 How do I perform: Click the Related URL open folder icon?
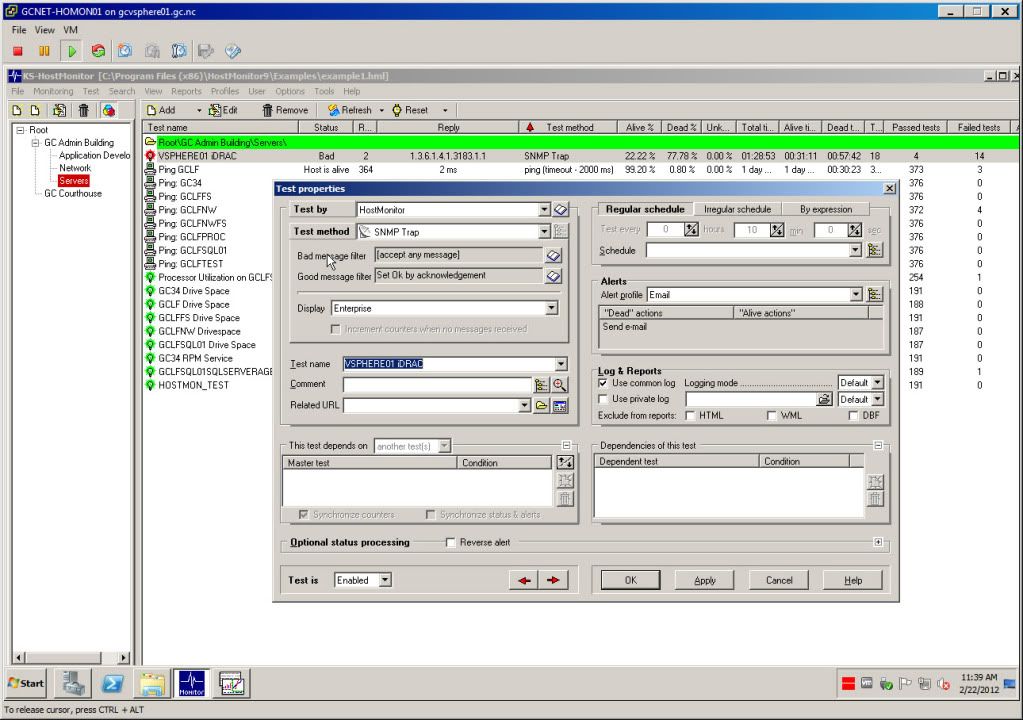coord(541,406)
